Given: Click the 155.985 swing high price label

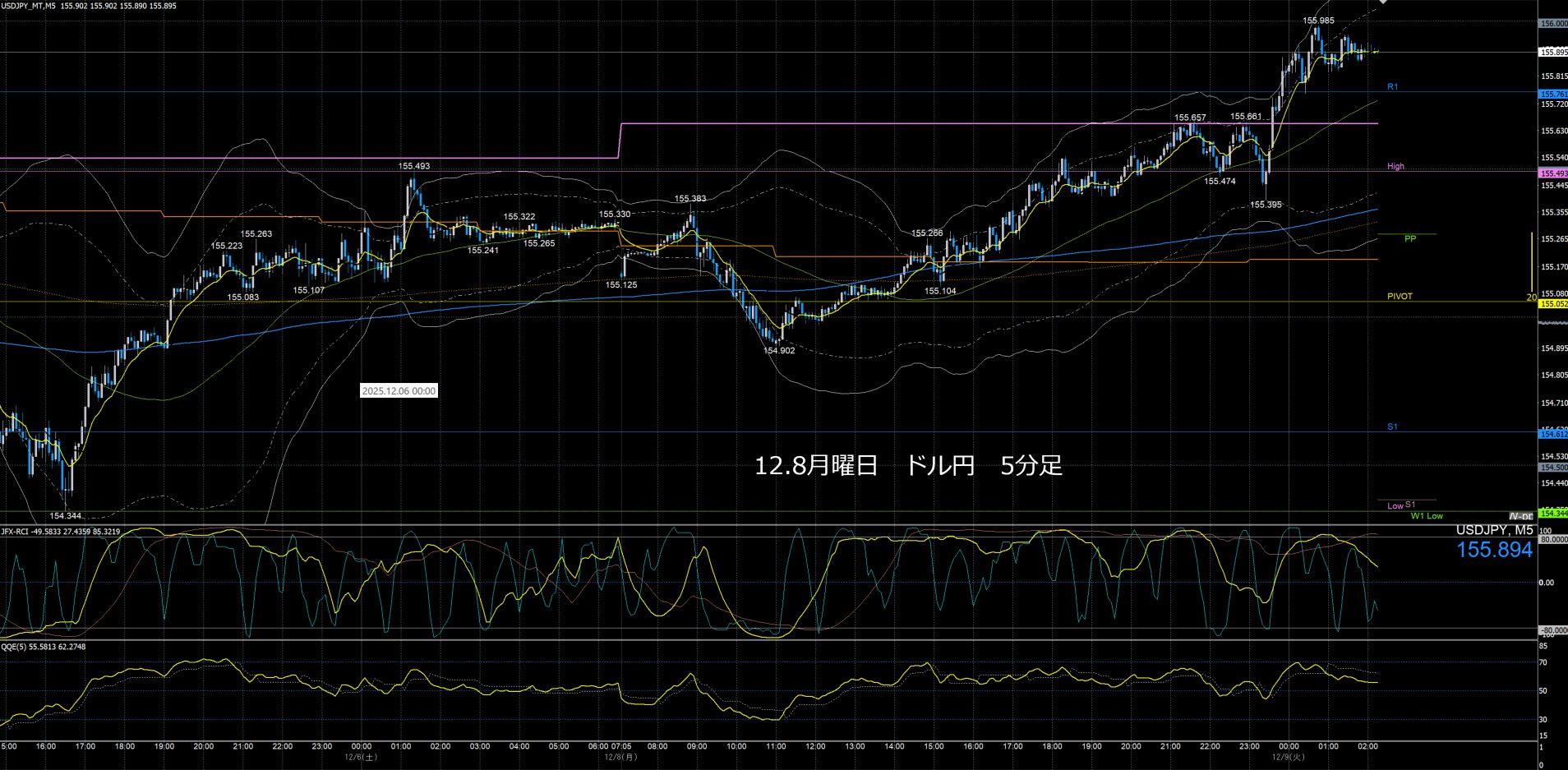Looking at the screenshot, I should (x=1318, y=21).
